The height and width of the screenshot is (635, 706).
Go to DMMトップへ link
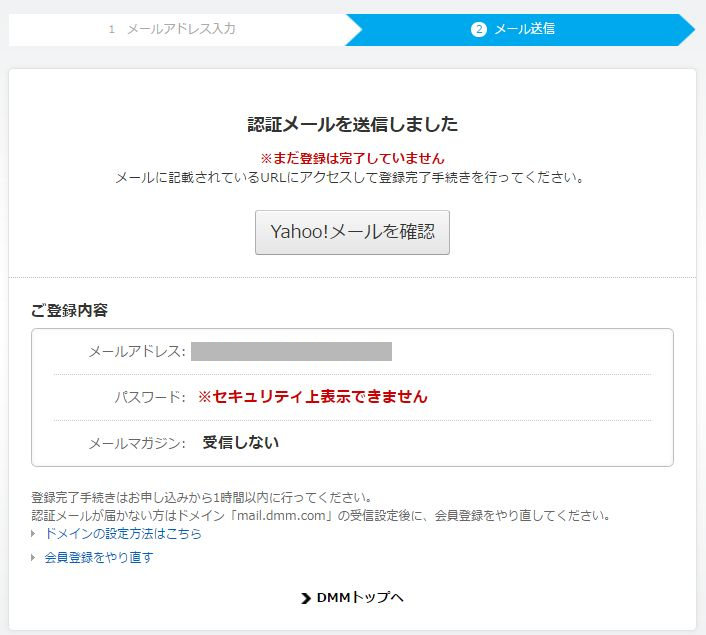[360, 598]
